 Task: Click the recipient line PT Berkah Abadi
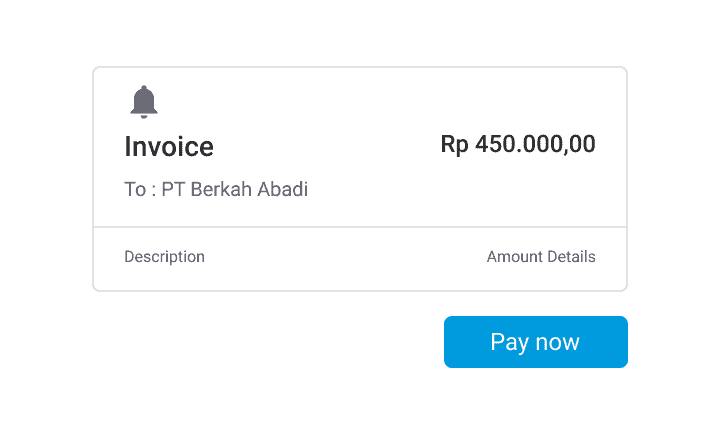(216, 189)
